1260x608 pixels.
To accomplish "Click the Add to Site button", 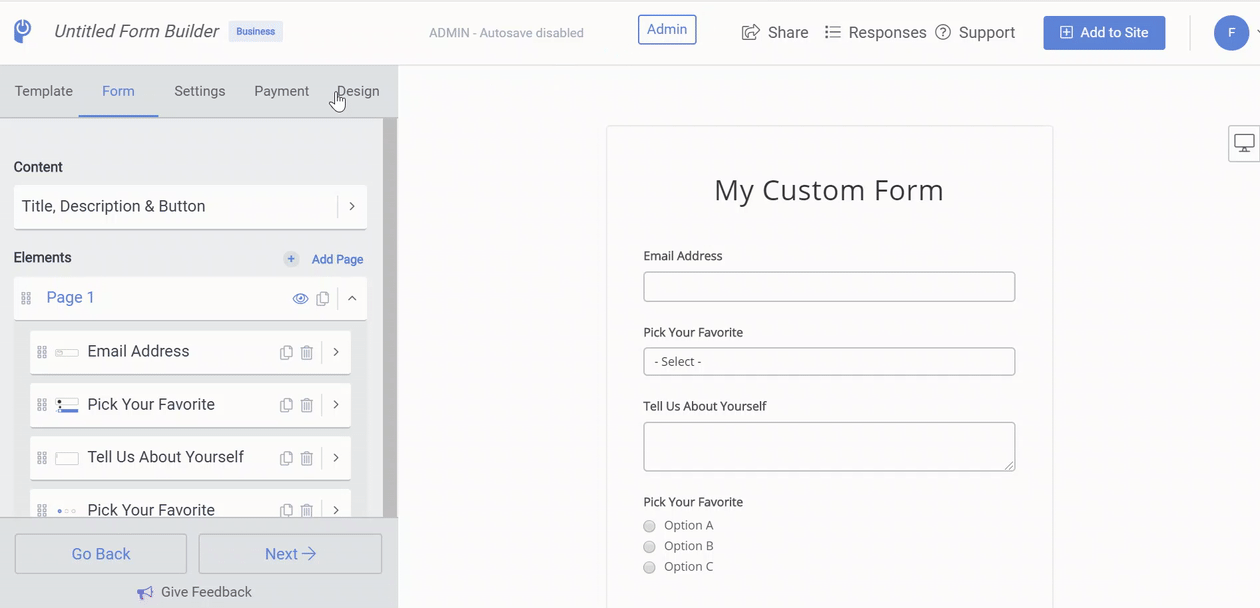I will tap(1104, 33).
